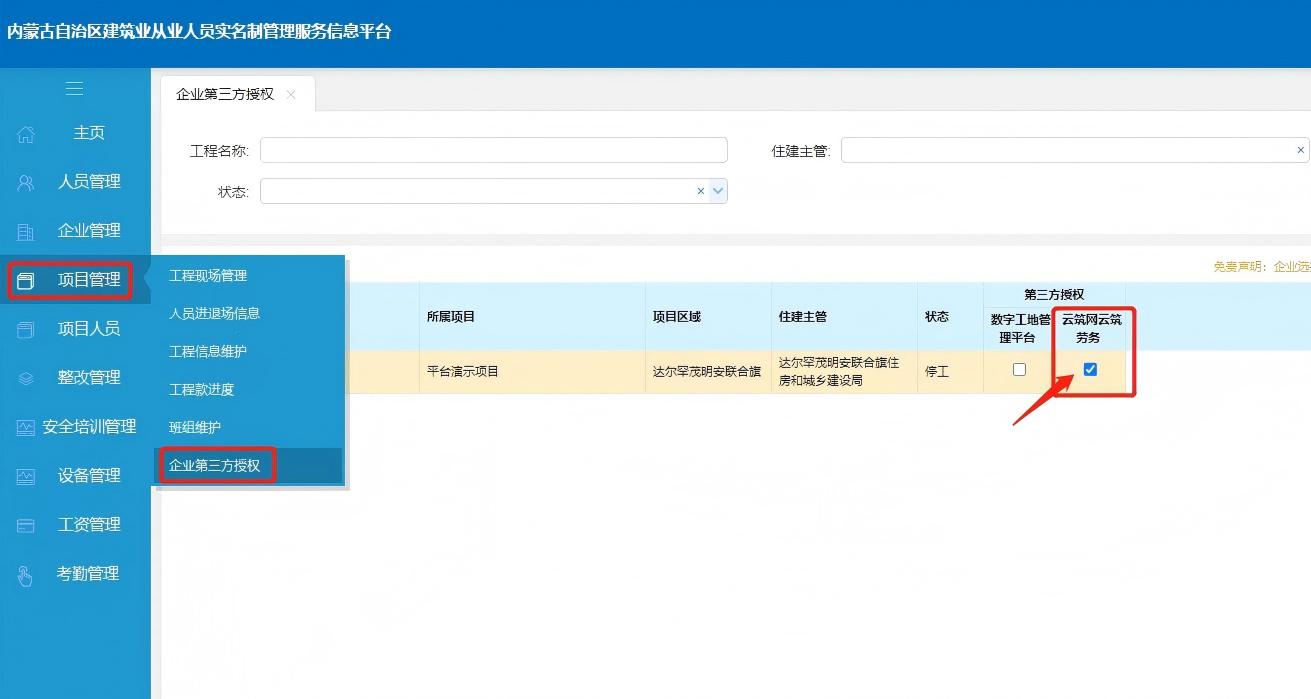The image size is (1311, 699).
Task: Open the 工资管理 menu
Action: coord(89,525)
